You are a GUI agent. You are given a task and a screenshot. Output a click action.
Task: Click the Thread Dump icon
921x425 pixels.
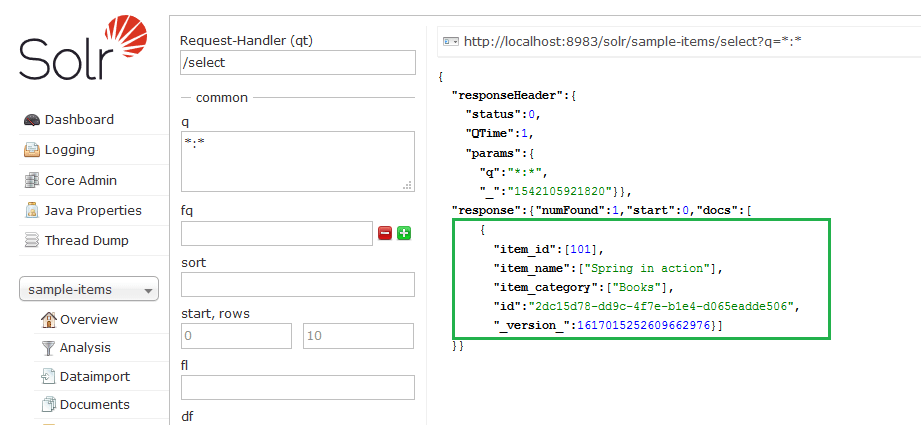point(31,241)
